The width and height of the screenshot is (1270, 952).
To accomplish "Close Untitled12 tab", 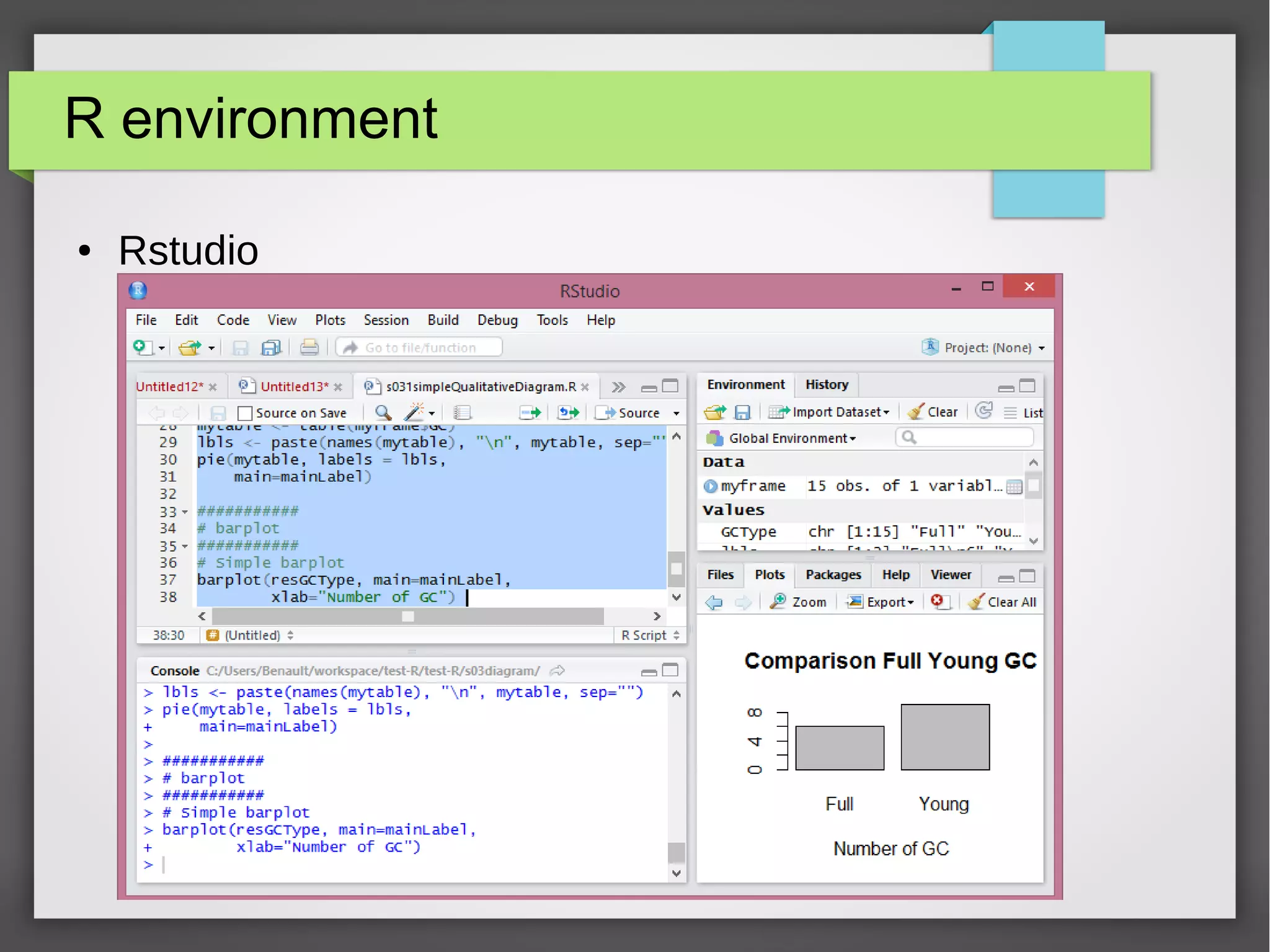I will click(213, 387).
